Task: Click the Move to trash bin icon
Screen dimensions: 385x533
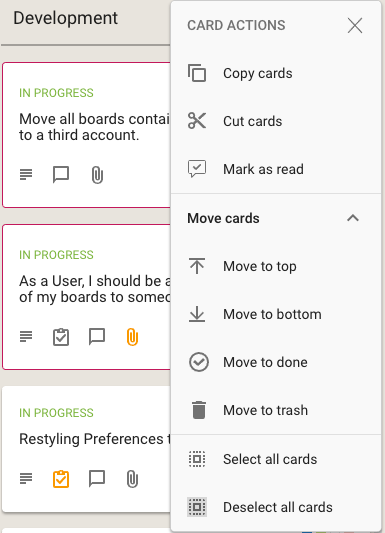Action: (x=198, y=410)
